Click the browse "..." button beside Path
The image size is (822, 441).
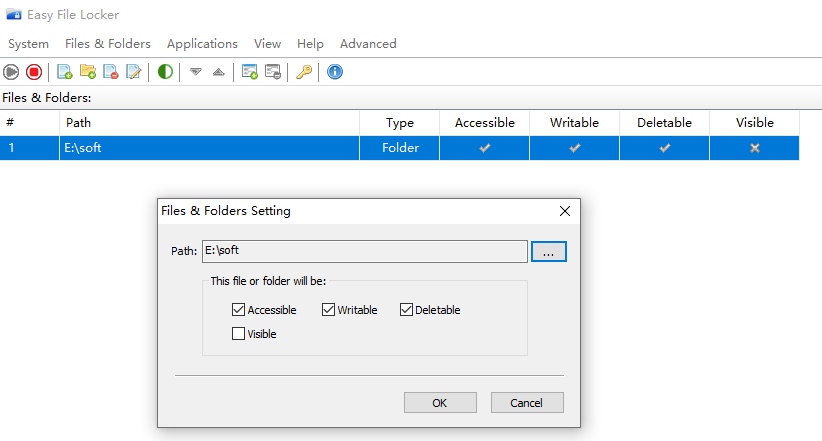pos(548,252)
